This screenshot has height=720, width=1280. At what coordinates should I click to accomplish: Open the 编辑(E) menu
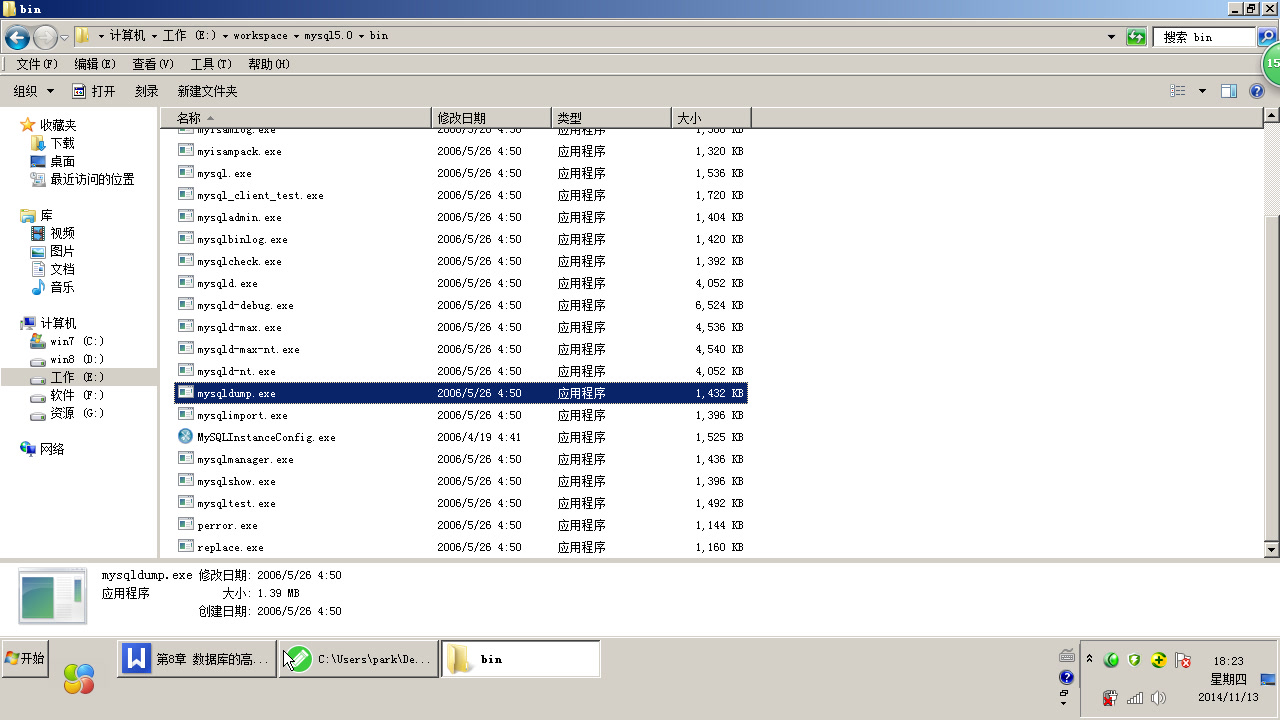(95, 64)
